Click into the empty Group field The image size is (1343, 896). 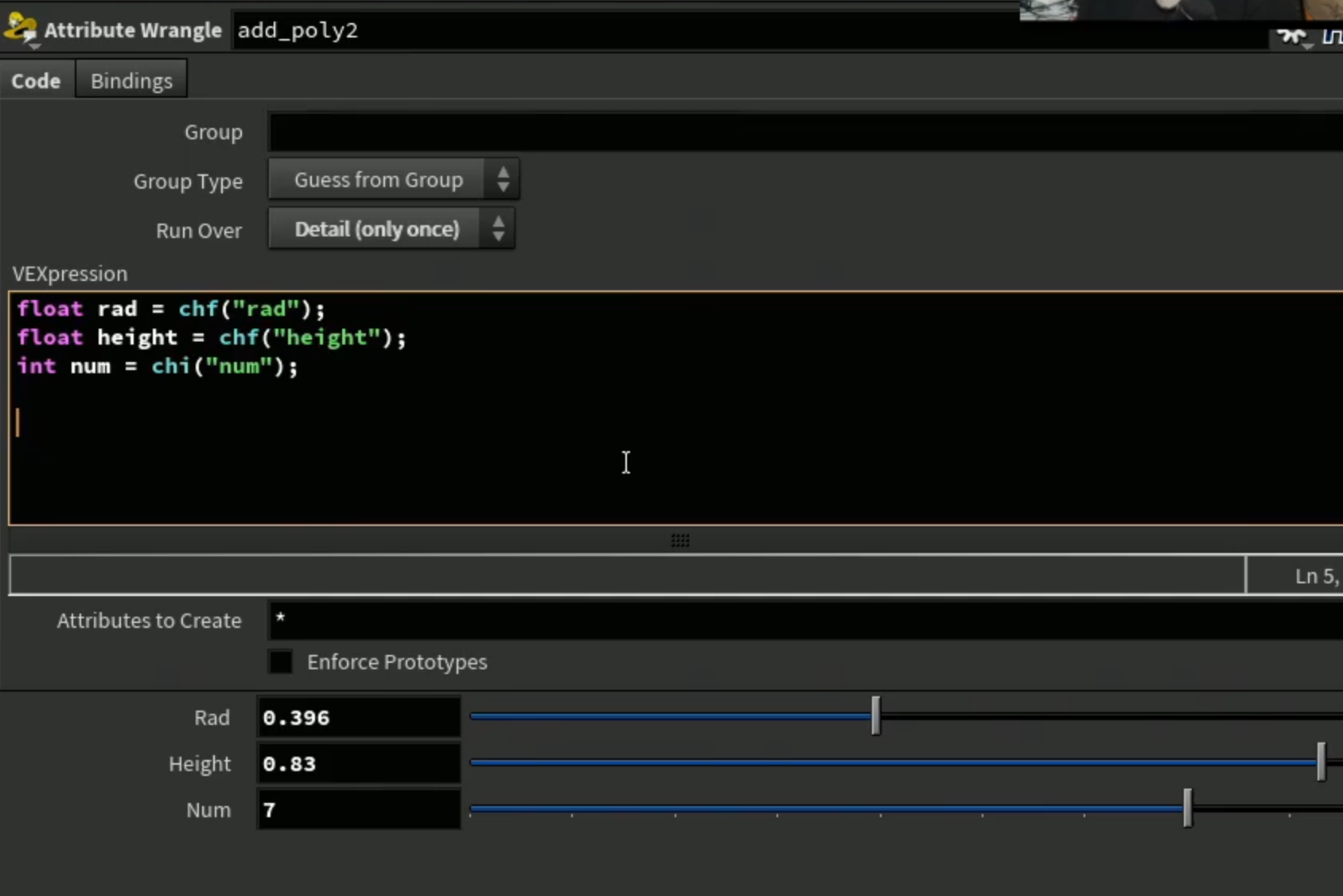(x=805, y=132)
